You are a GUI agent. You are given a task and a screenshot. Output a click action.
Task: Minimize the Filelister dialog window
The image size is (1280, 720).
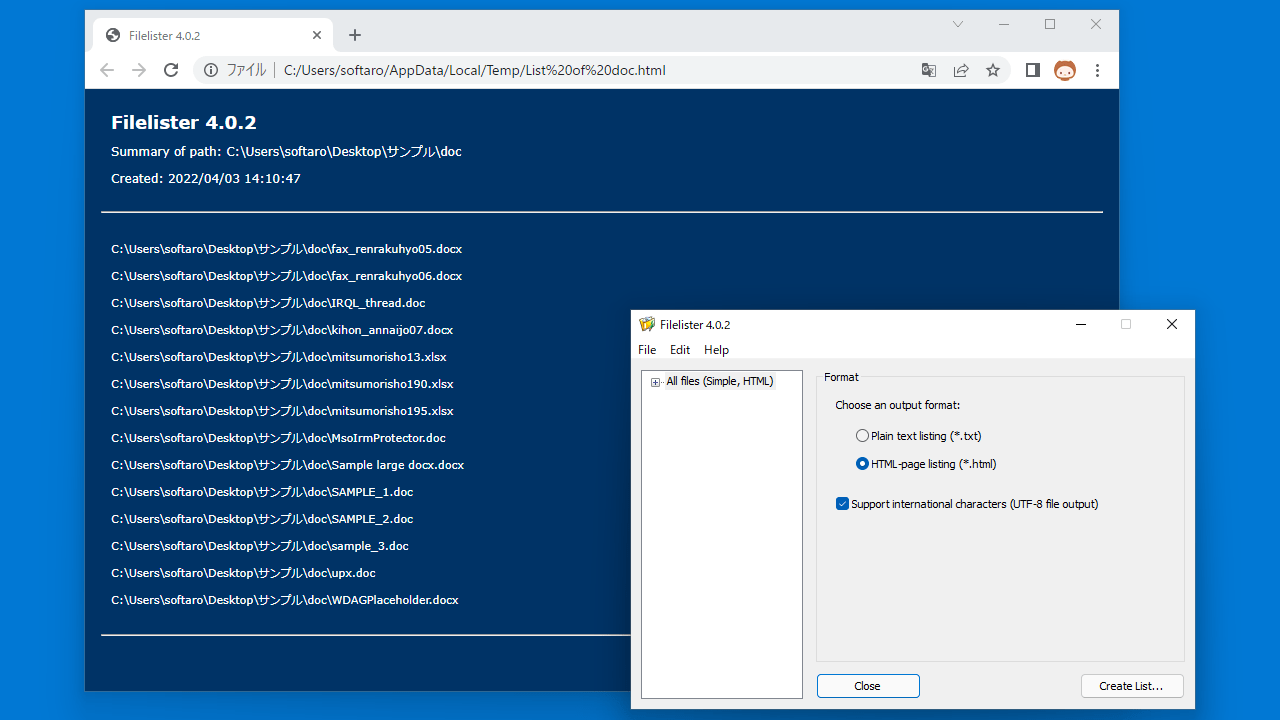(x=1080, y=324)
